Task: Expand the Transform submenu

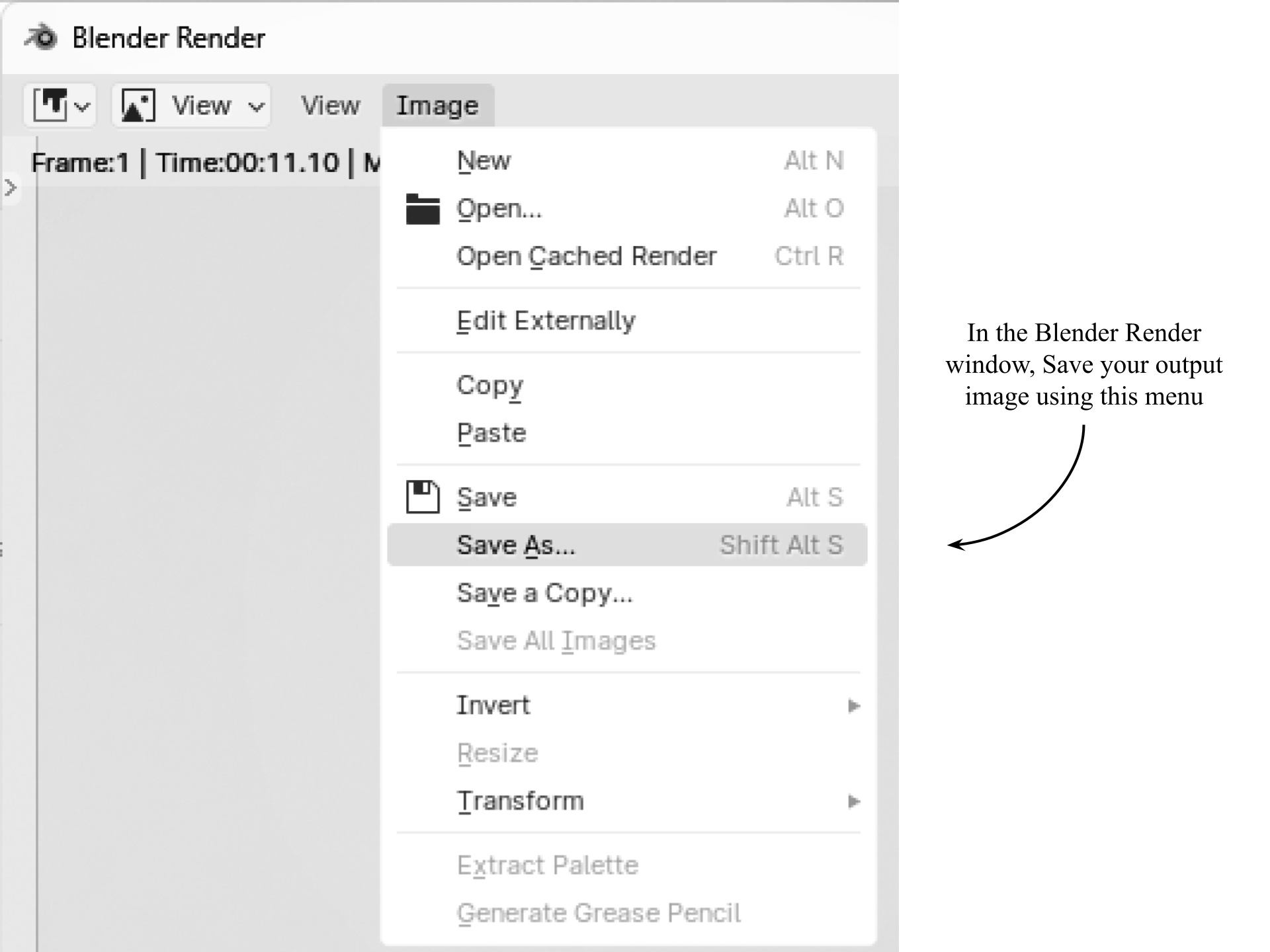Action: pos(854,801)
